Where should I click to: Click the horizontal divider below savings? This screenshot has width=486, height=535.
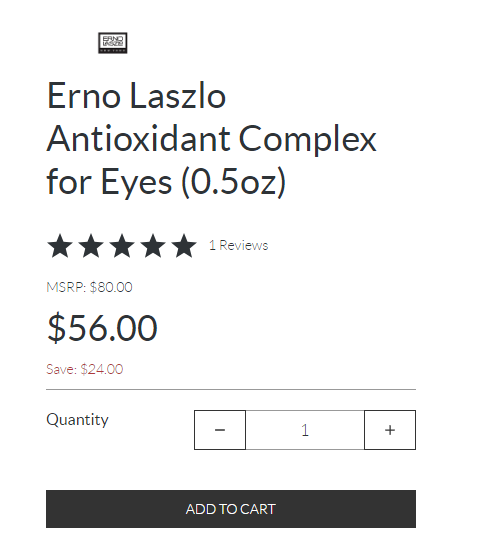tap(231, 389)
